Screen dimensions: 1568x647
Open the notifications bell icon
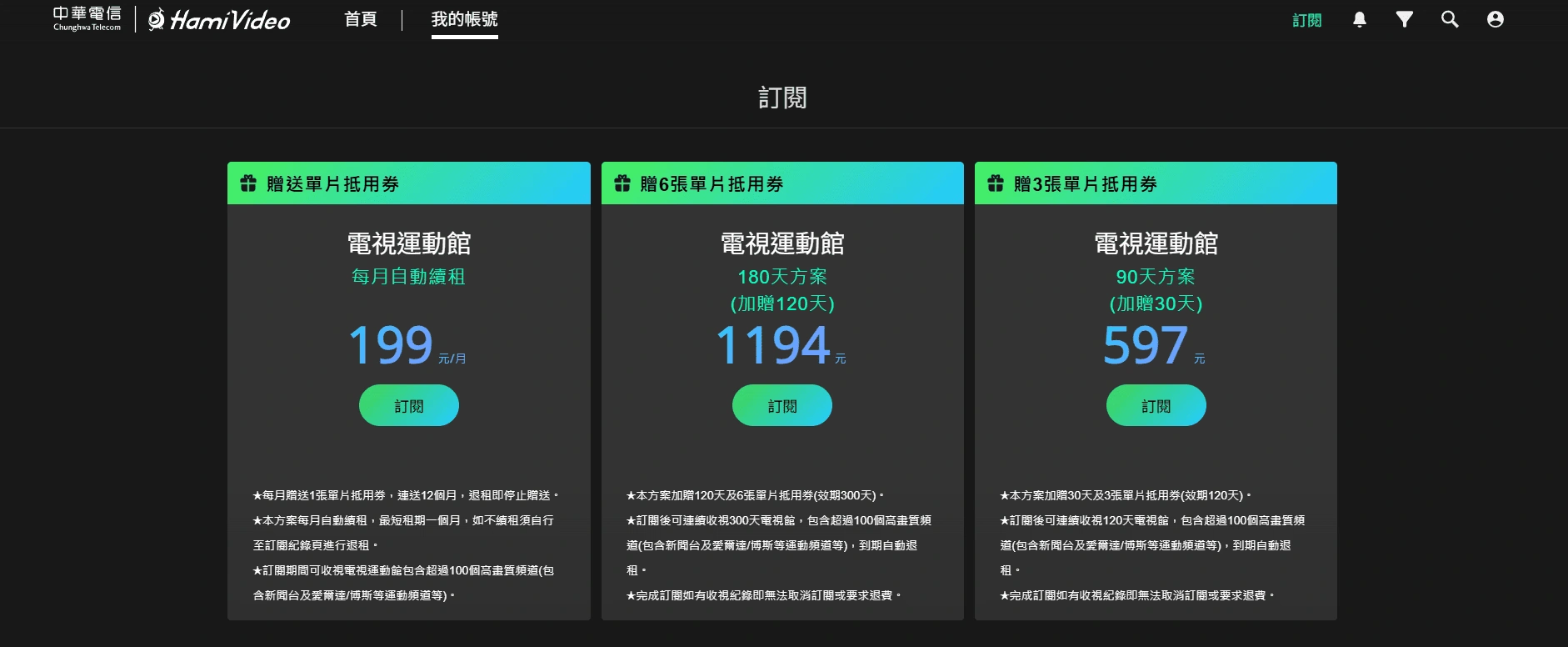(x=1359, y=19)
